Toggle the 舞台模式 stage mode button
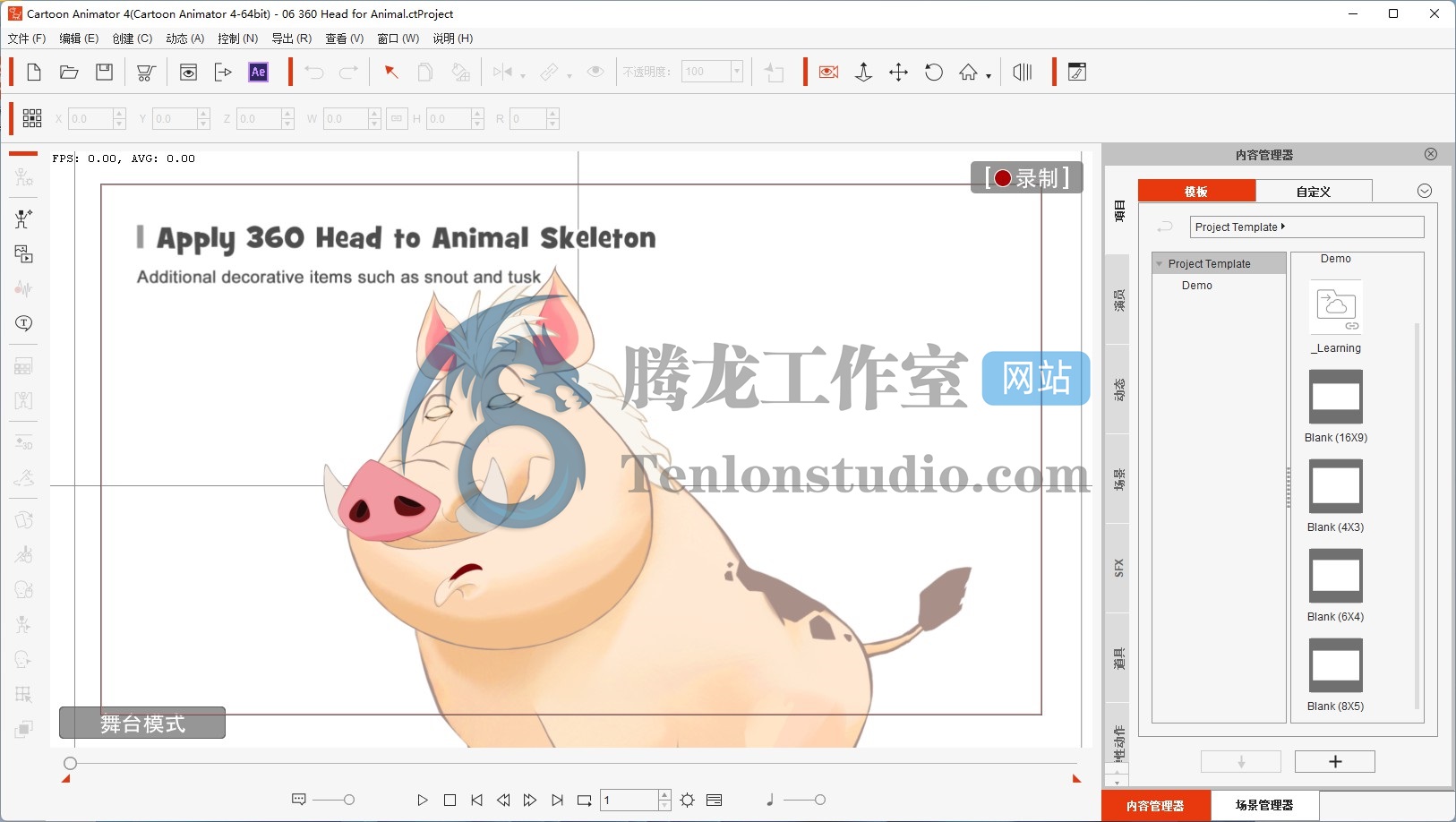The image size is (1456, 822). 142,724
